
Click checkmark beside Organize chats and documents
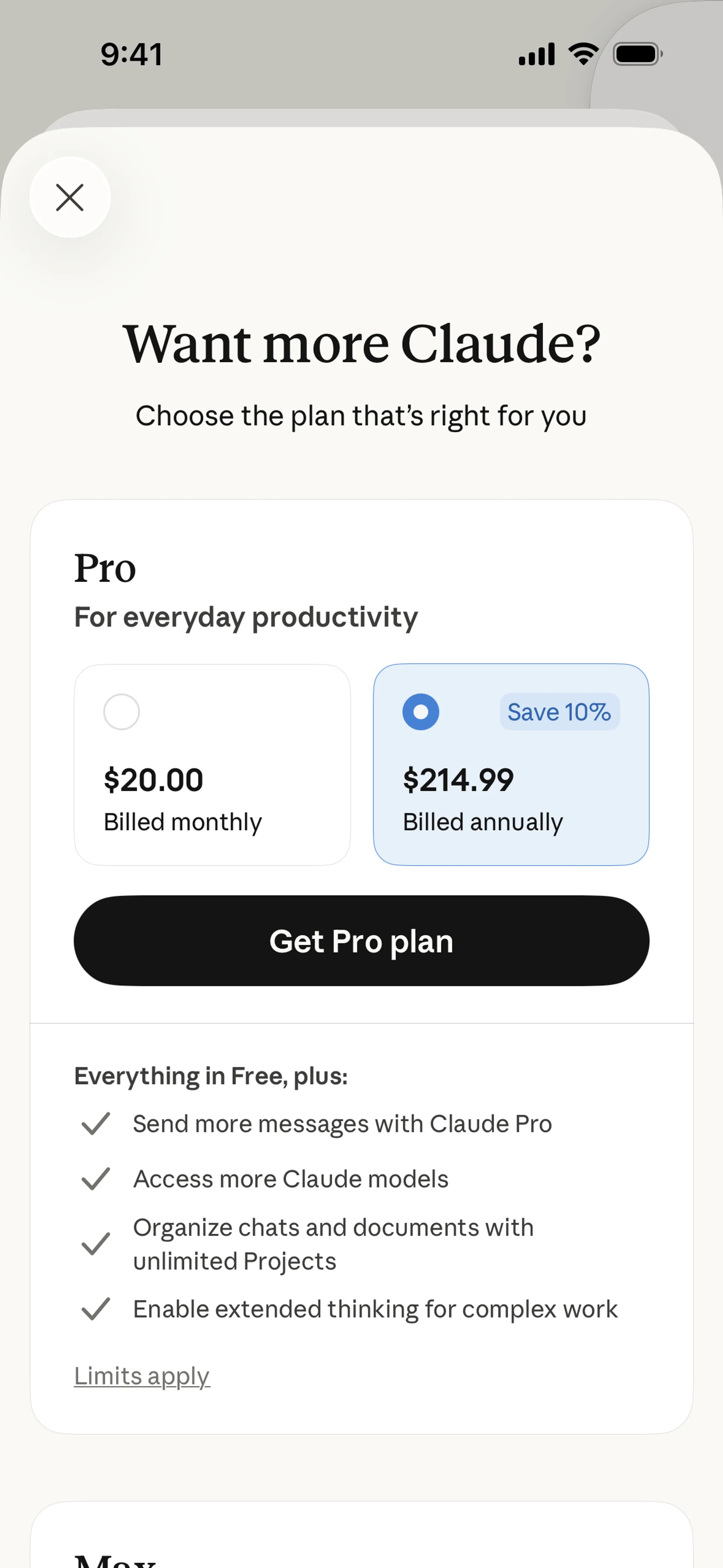(96, 1244)
